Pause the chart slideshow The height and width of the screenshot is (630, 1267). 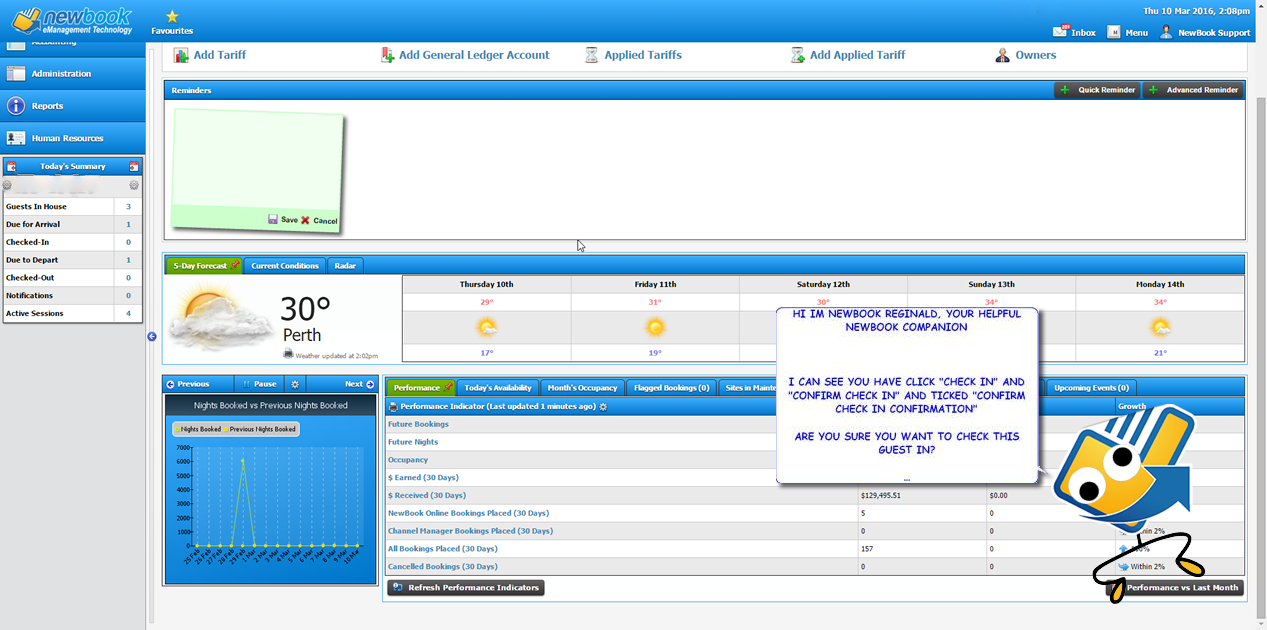click(259, 384)
